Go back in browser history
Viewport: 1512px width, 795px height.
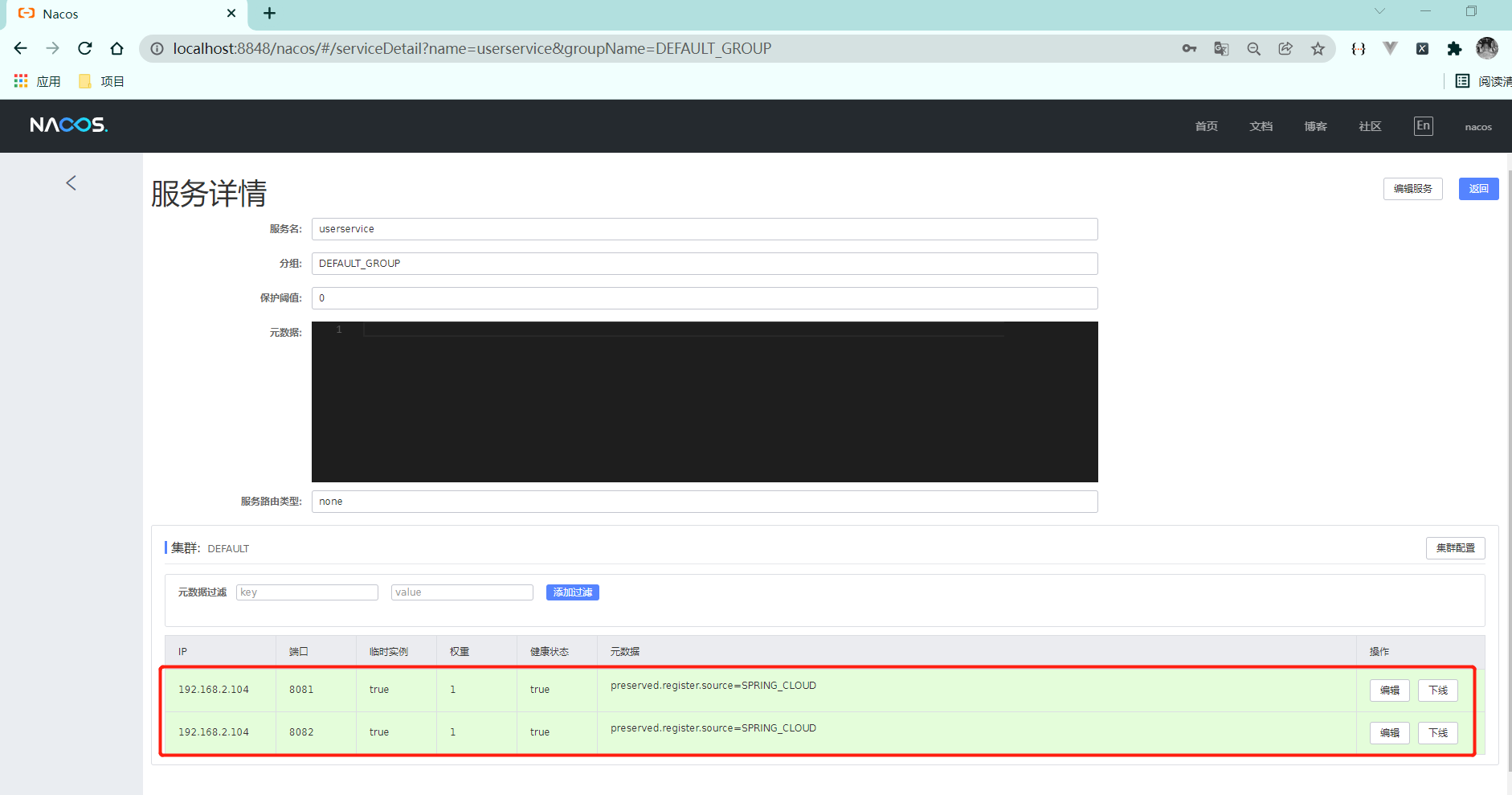coord(21,48)
